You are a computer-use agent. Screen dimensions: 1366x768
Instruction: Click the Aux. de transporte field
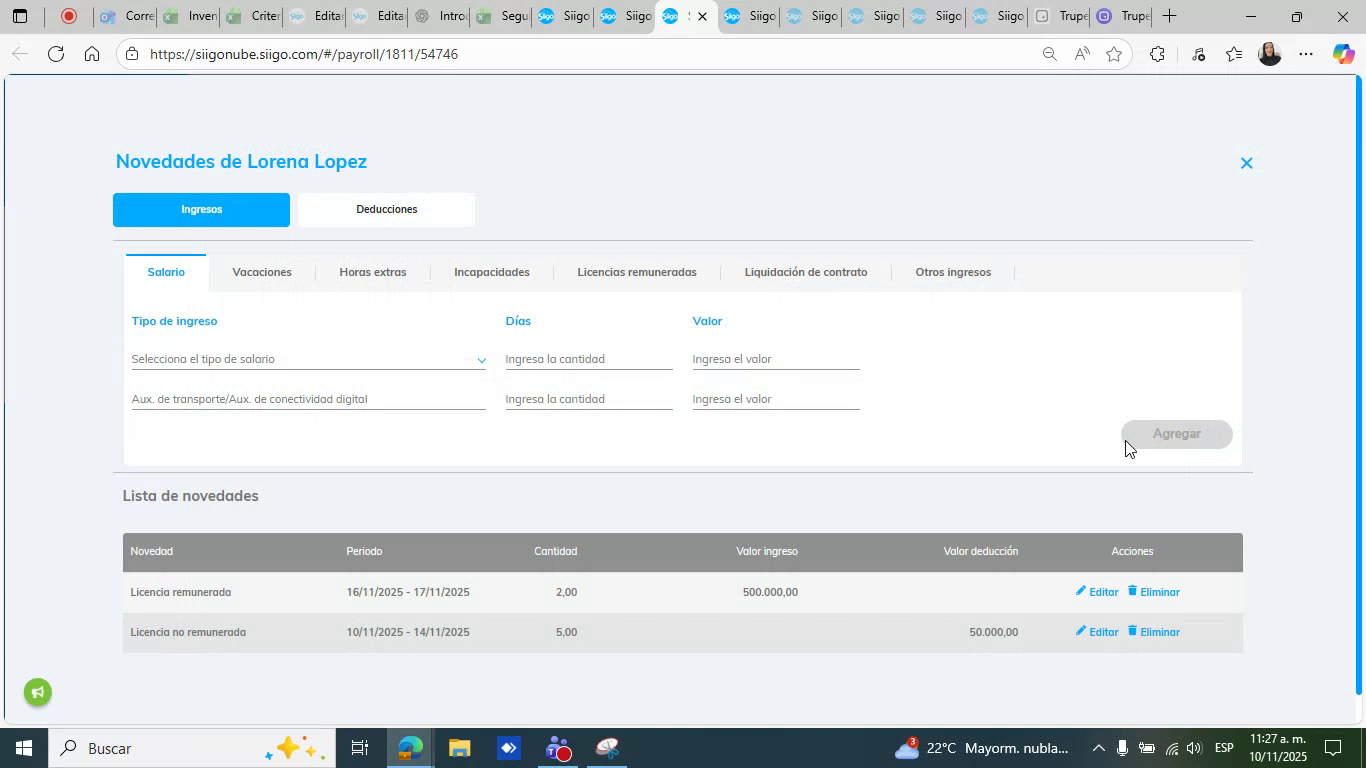point(308,399)
